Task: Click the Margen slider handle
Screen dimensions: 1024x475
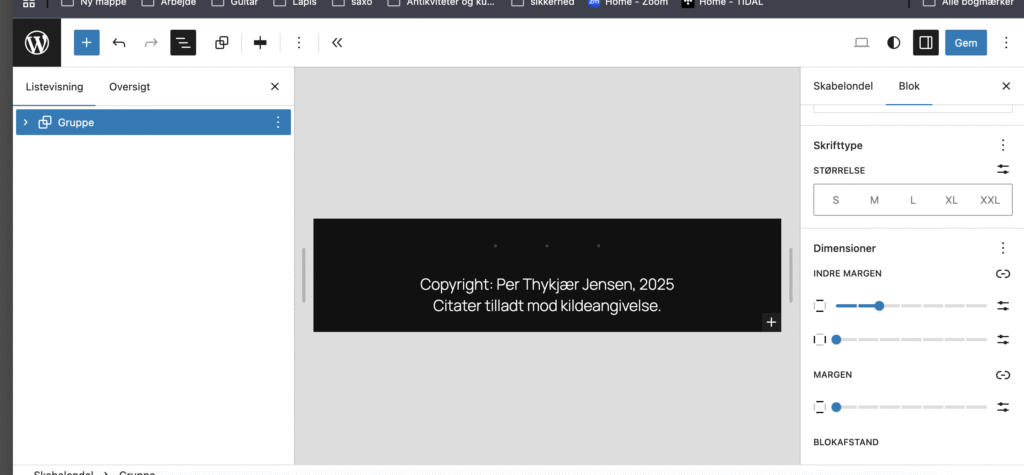Action: [x=836, y=407]
